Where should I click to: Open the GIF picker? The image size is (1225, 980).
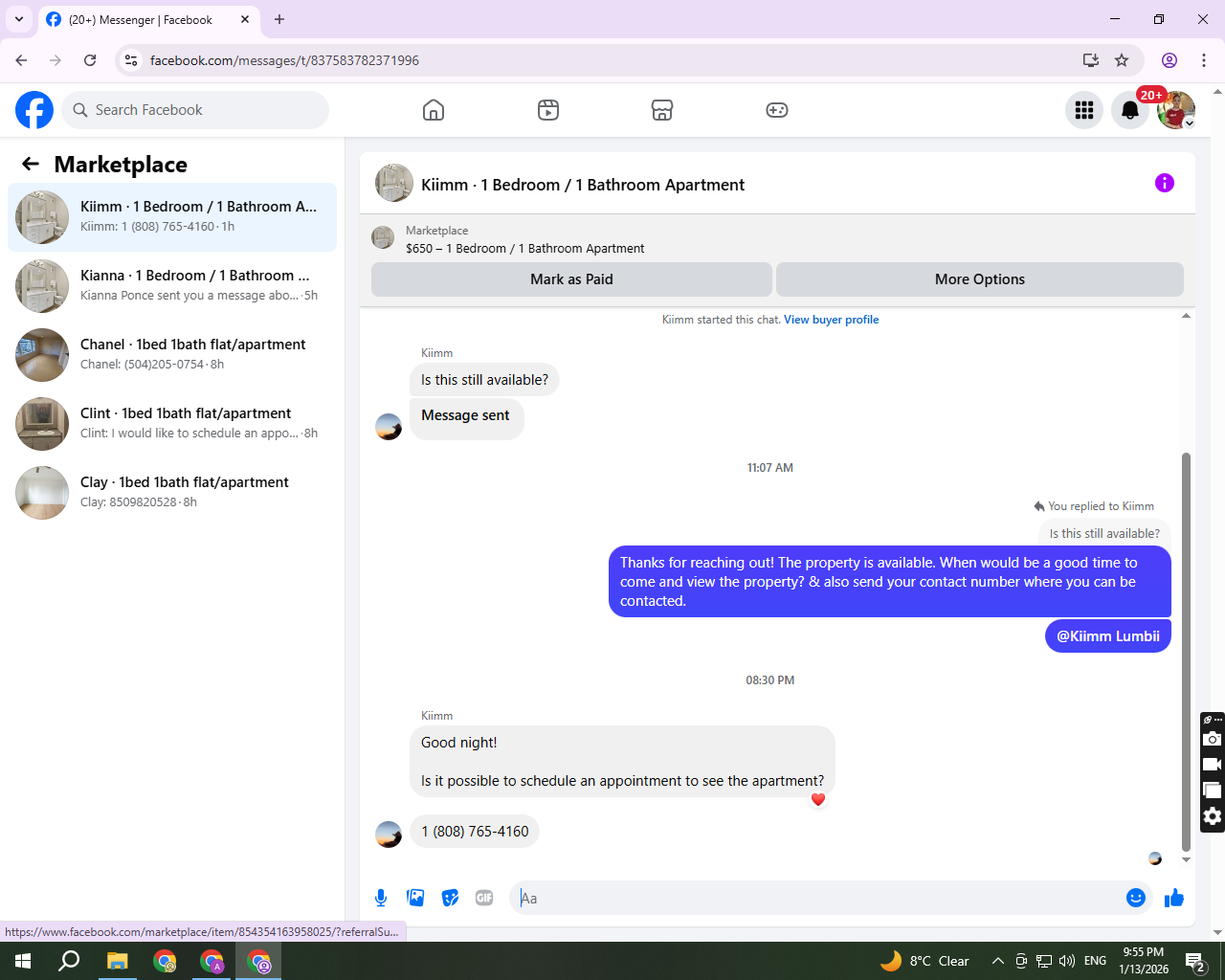484,898
